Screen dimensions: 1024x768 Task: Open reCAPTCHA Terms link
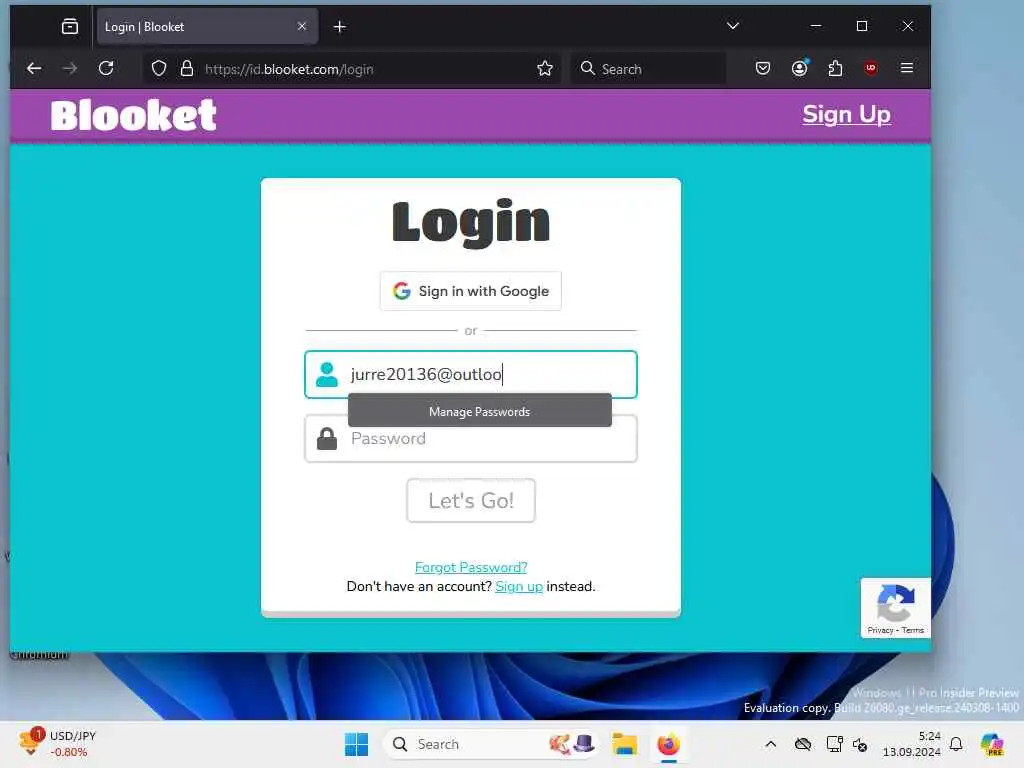(912, 630)
